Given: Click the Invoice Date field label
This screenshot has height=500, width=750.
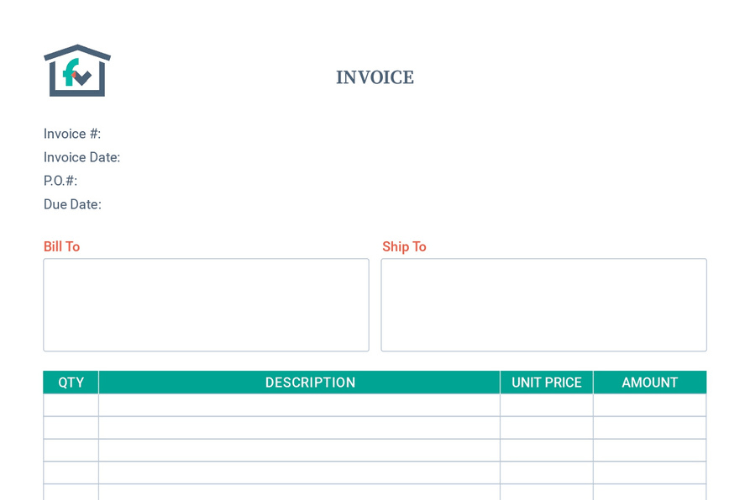Looking at the screenshot, I should 82,157.
